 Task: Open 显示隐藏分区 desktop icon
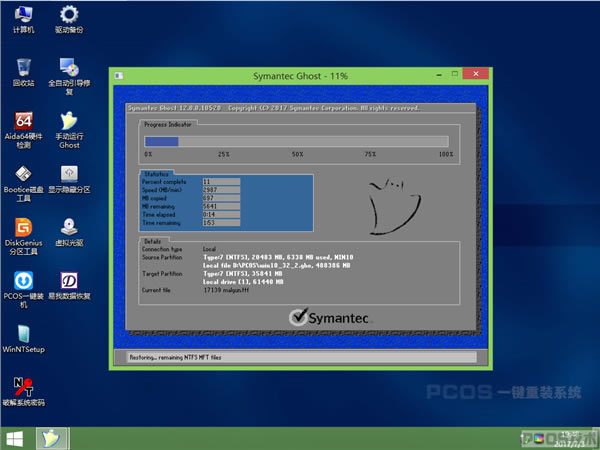click(70, 173)
